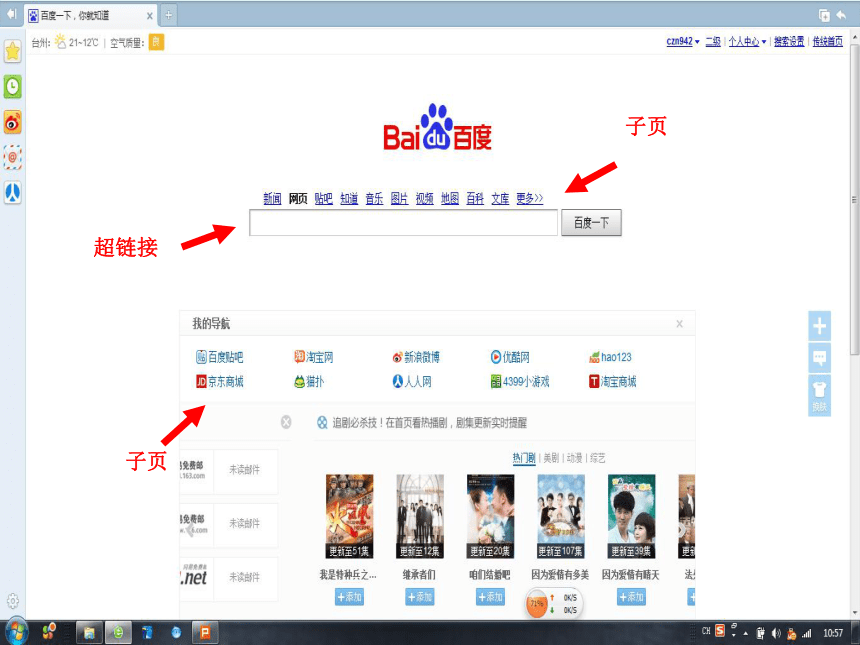Select the 综艺 tab
The height and width of the screenshot is (645, 860).
tap(598, 458)
